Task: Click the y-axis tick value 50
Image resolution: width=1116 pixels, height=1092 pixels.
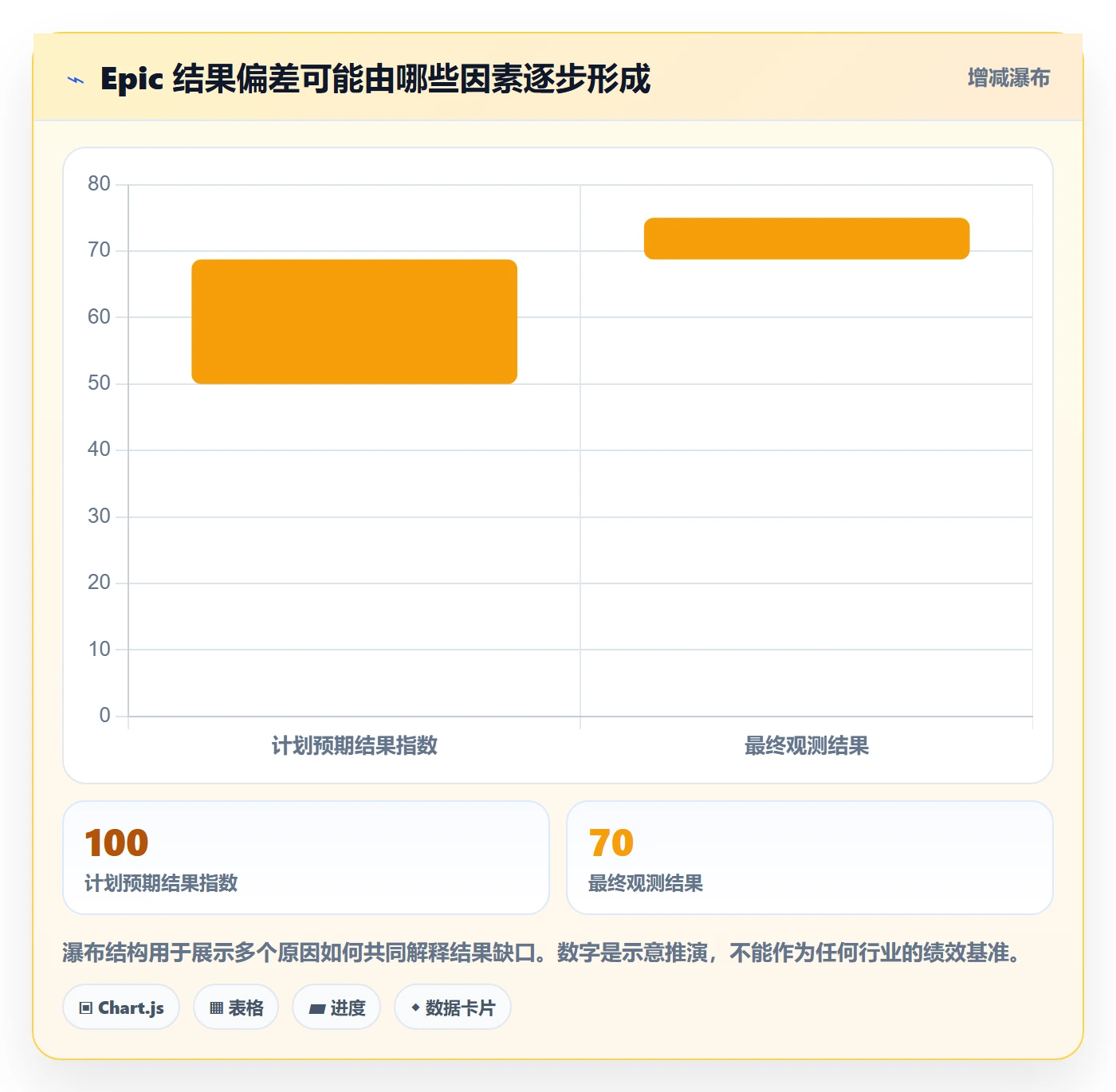Action: coord(100,383)
